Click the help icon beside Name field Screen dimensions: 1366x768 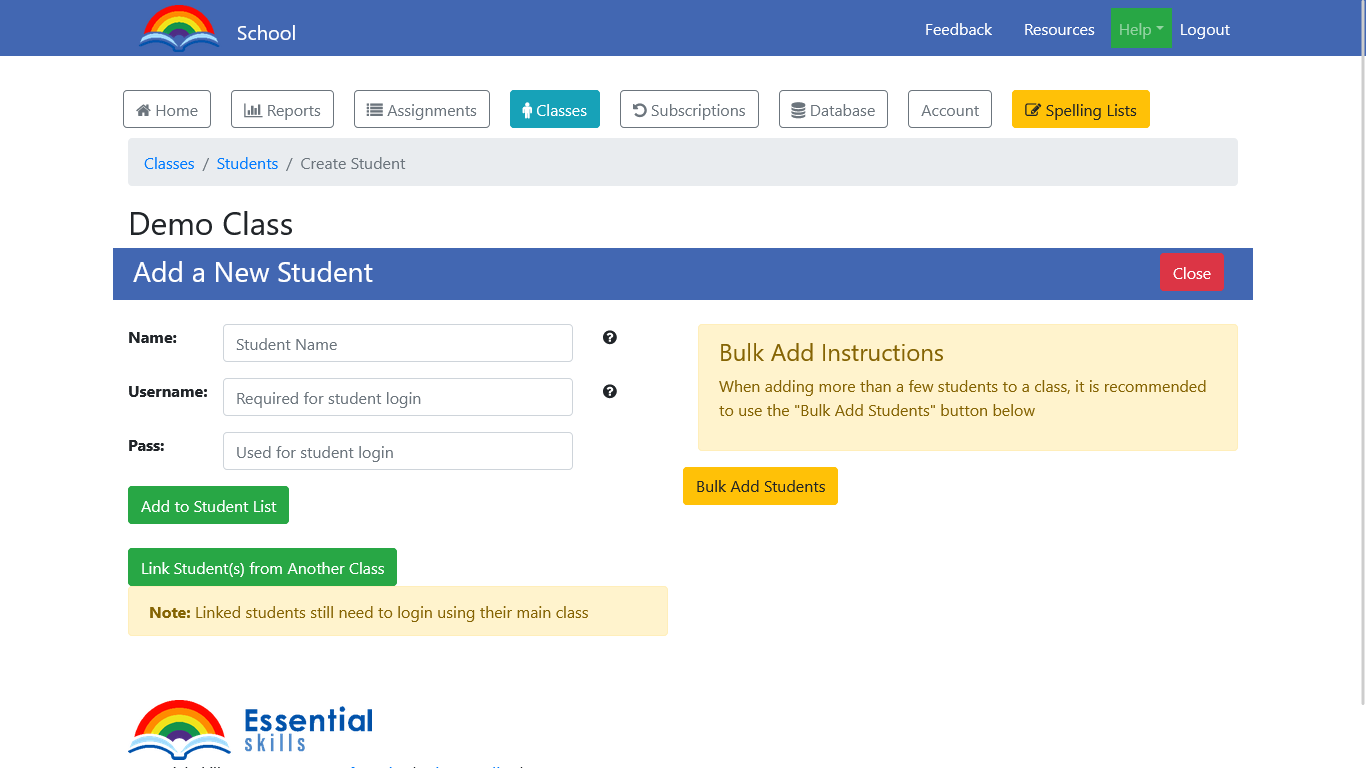pos(610,338)
